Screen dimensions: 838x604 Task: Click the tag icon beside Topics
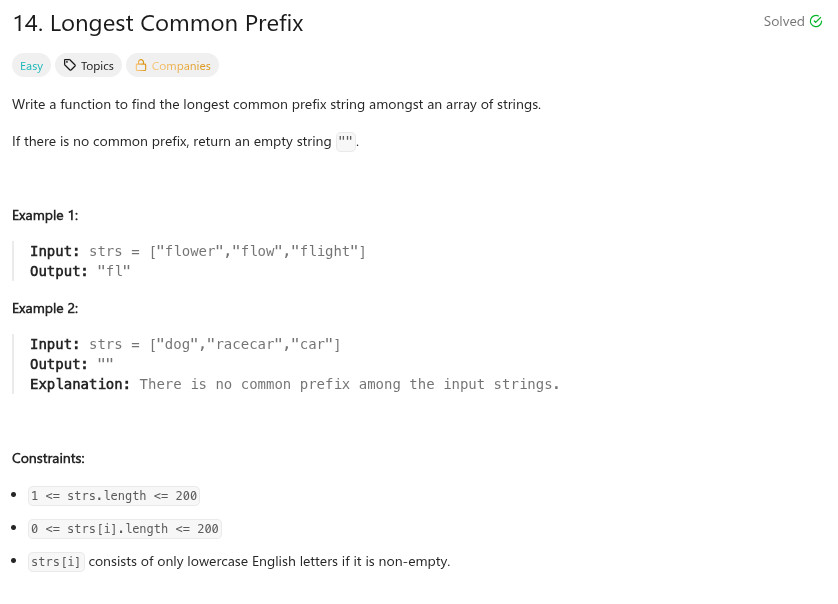click(69, 66)
